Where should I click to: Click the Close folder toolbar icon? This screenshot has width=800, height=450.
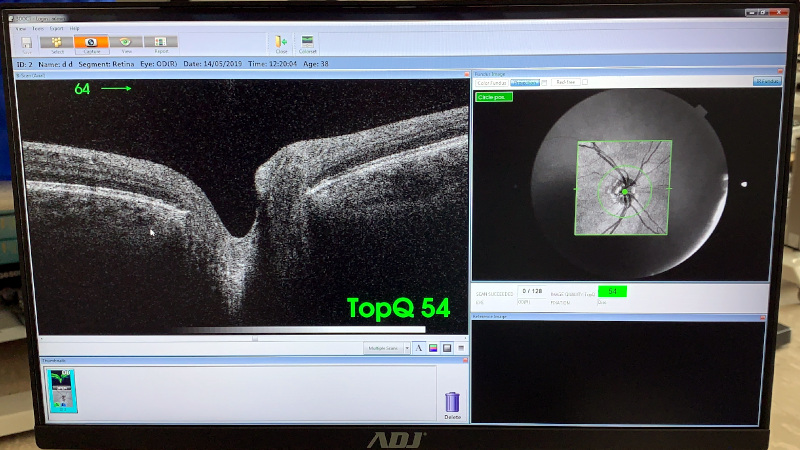(281, 44)
